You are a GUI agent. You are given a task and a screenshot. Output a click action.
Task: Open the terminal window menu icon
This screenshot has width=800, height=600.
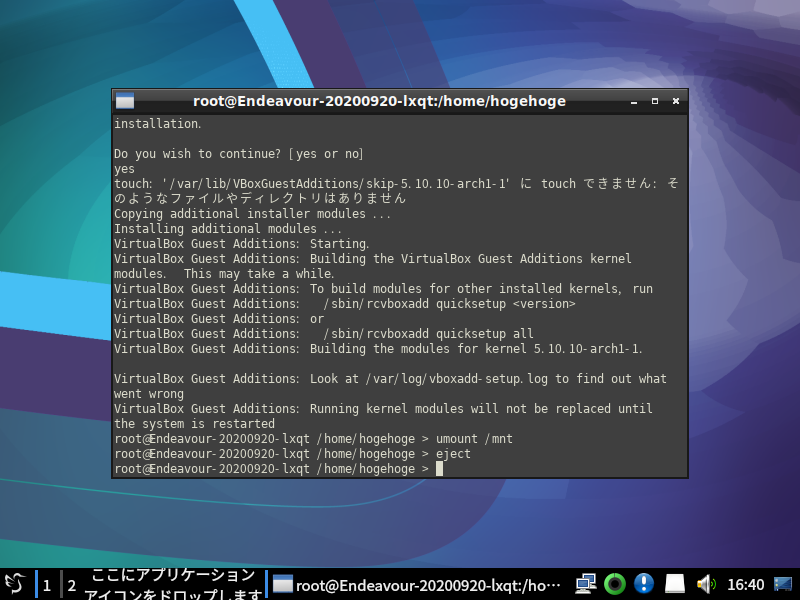tap(125, 101)
